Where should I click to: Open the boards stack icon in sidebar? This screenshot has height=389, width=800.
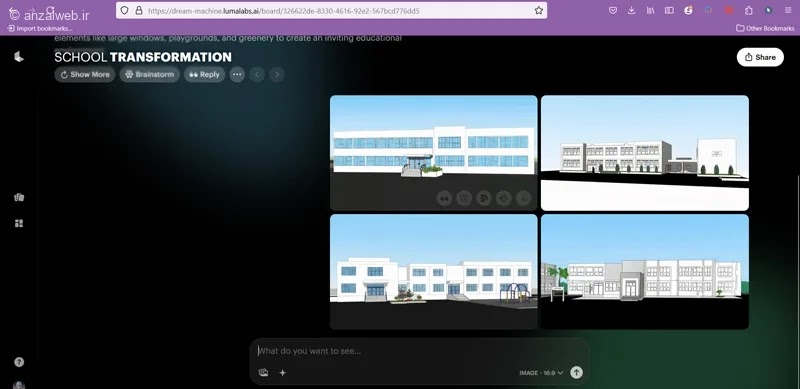pos(19,198)
